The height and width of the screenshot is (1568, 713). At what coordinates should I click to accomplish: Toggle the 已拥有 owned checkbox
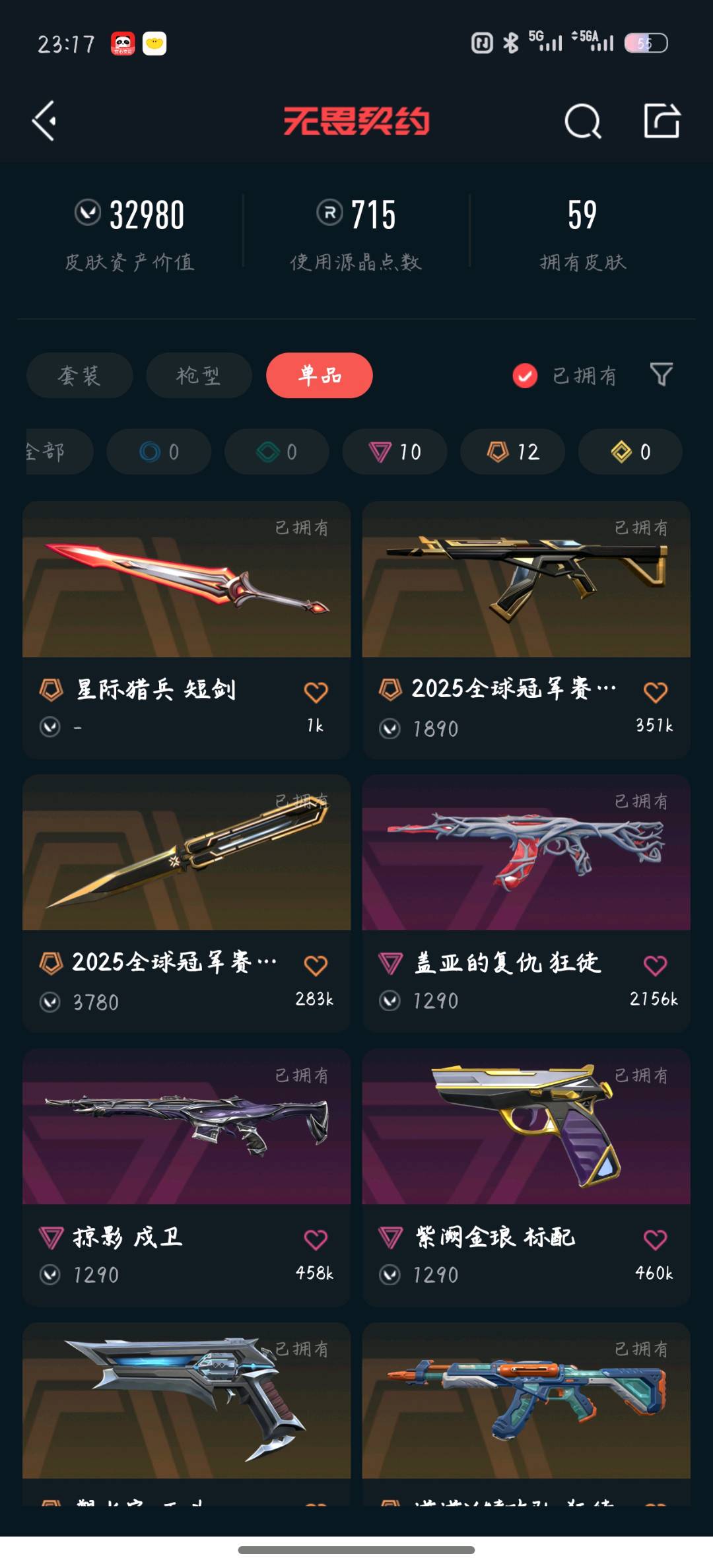[525, 376]
